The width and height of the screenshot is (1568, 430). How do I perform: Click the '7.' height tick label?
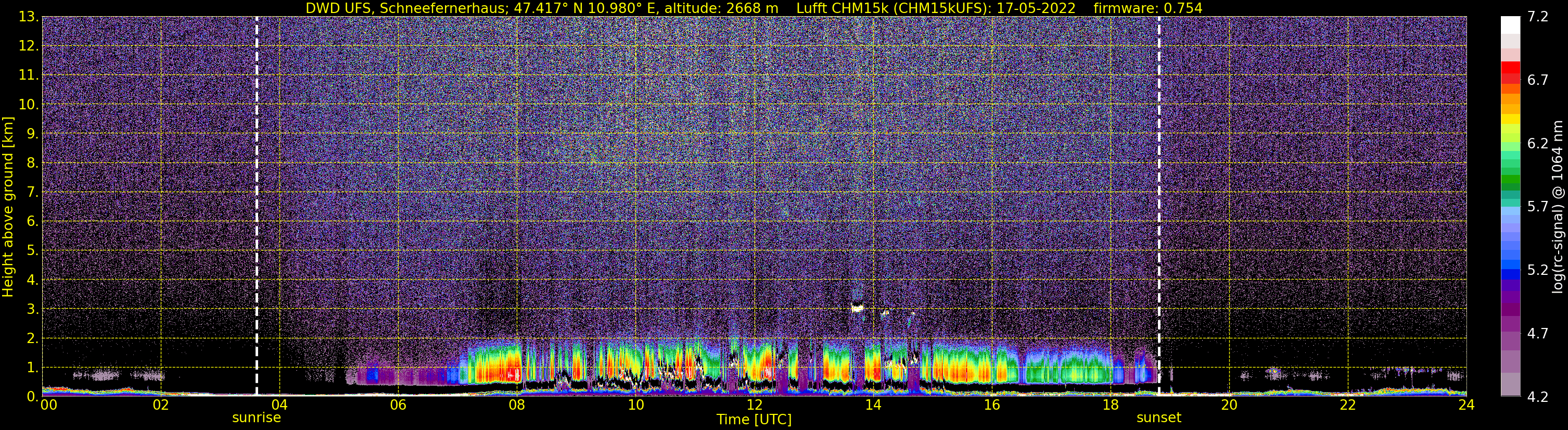click(32, 192)
